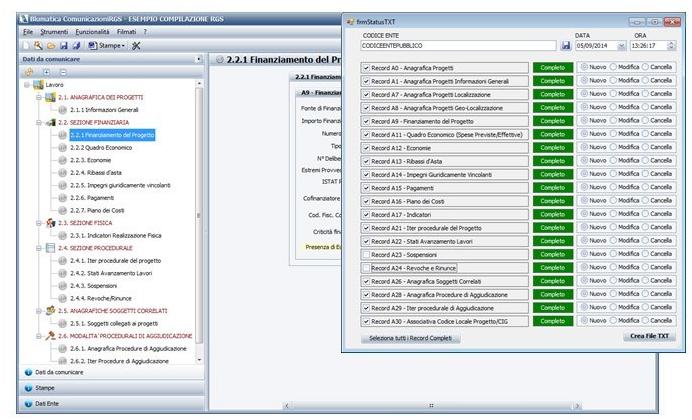Click Seleziona tutti i Record Completi button
The image size is (692, 420).
(410, 339)
